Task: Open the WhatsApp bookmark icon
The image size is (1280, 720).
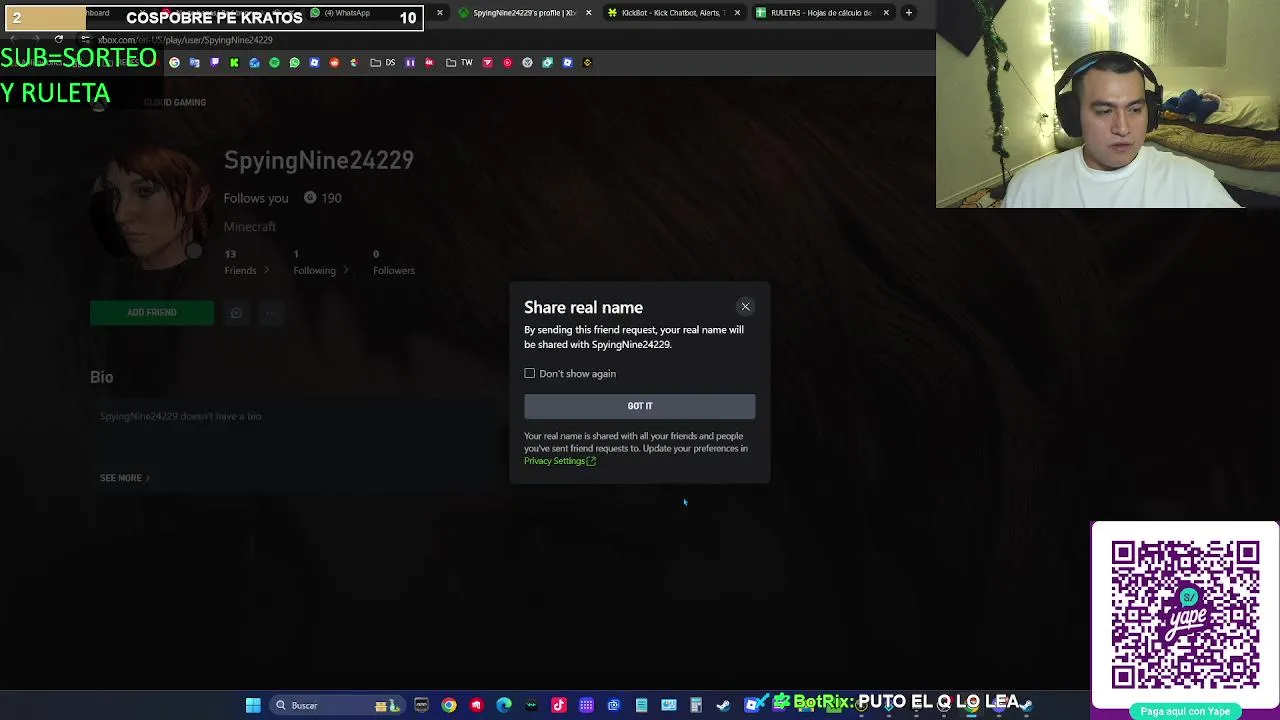Action: (x=295, y=63)
